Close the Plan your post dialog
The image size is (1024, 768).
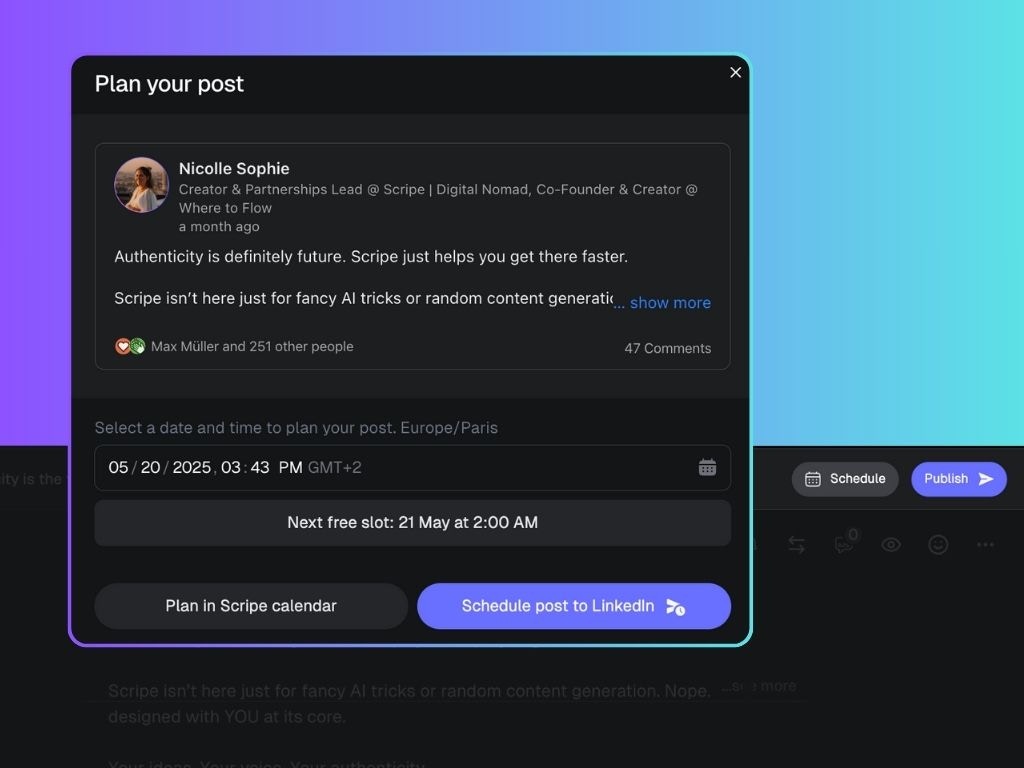point(735,72)
